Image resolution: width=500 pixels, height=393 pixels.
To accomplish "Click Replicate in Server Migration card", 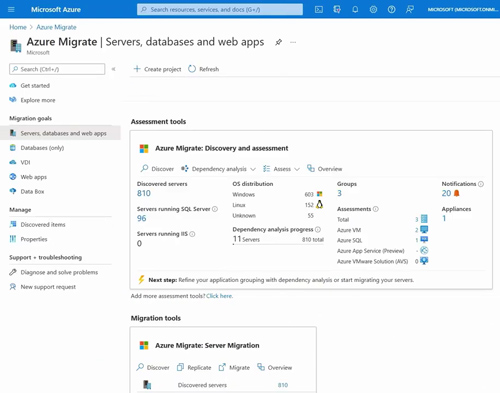I will point(194,367).
